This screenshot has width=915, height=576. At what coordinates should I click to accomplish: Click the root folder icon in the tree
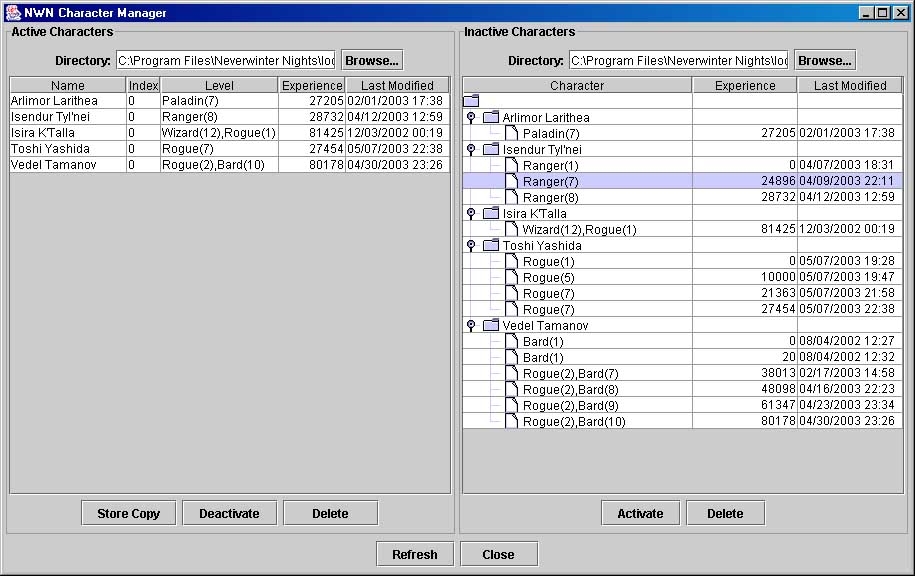pyautogui.click(x=472, y=101)
